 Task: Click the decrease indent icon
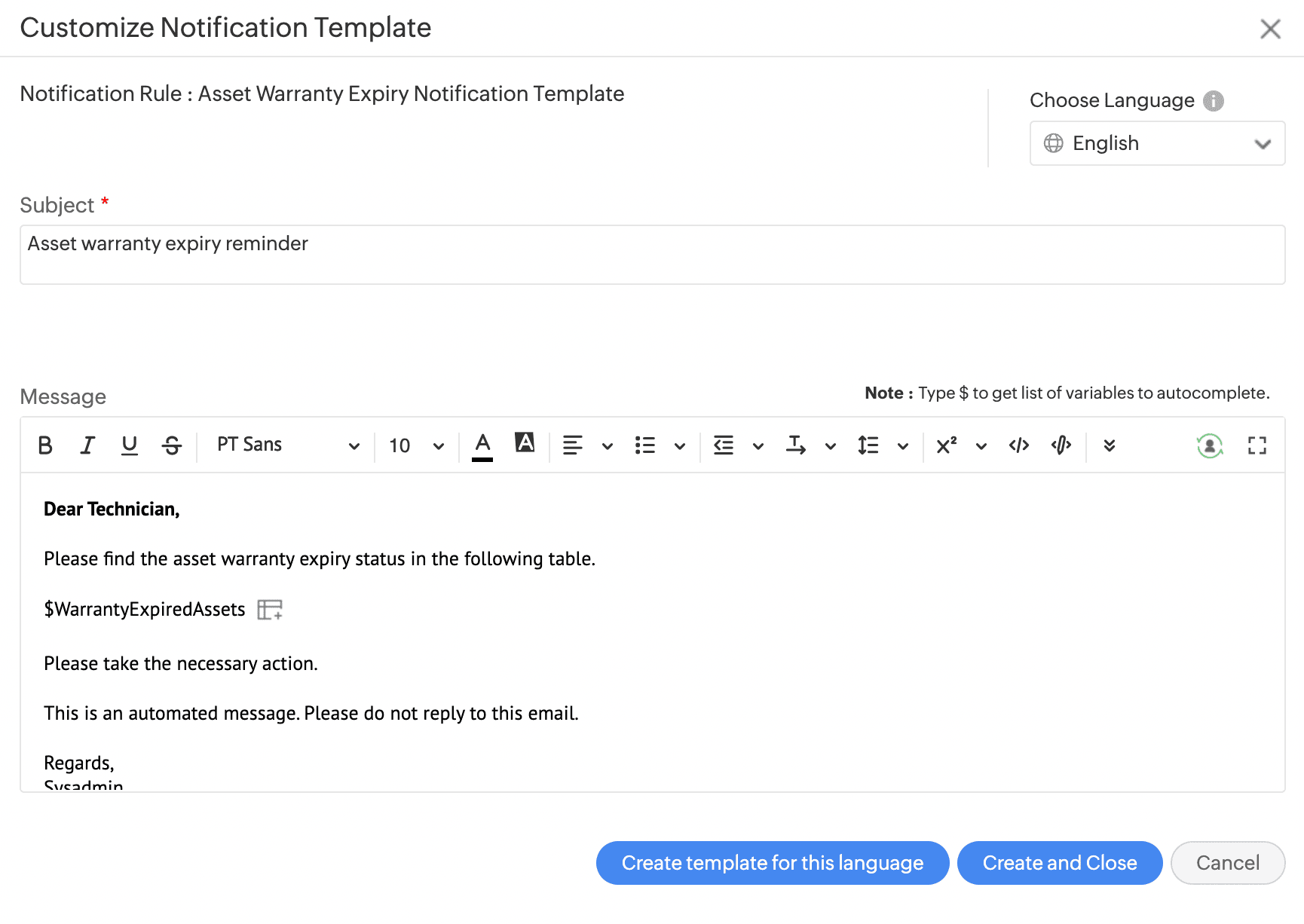(724, 445)
